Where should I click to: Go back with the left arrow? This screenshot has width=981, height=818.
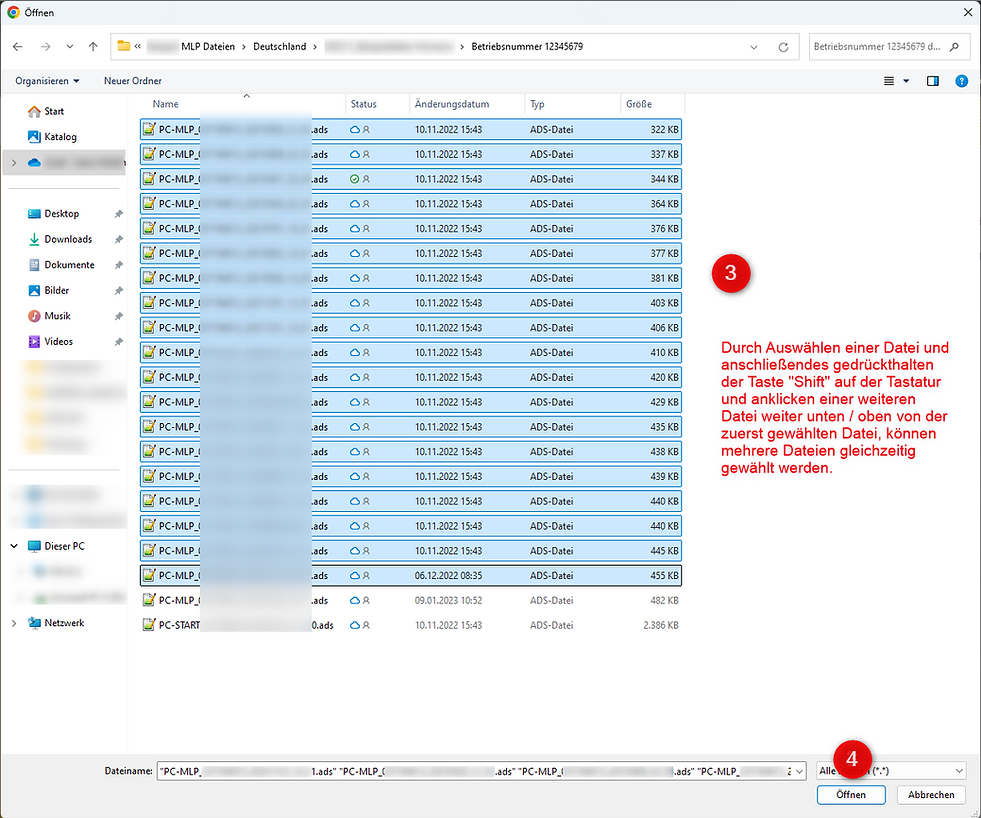pos(18,46)
